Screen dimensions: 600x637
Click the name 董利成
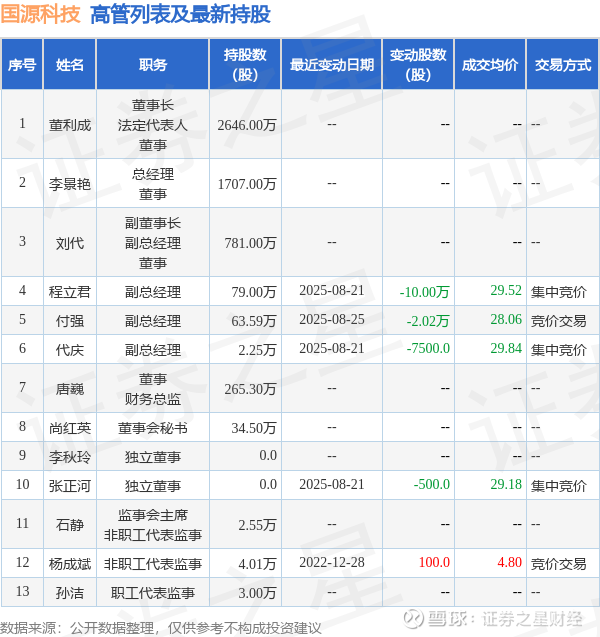tap(70, 125)
